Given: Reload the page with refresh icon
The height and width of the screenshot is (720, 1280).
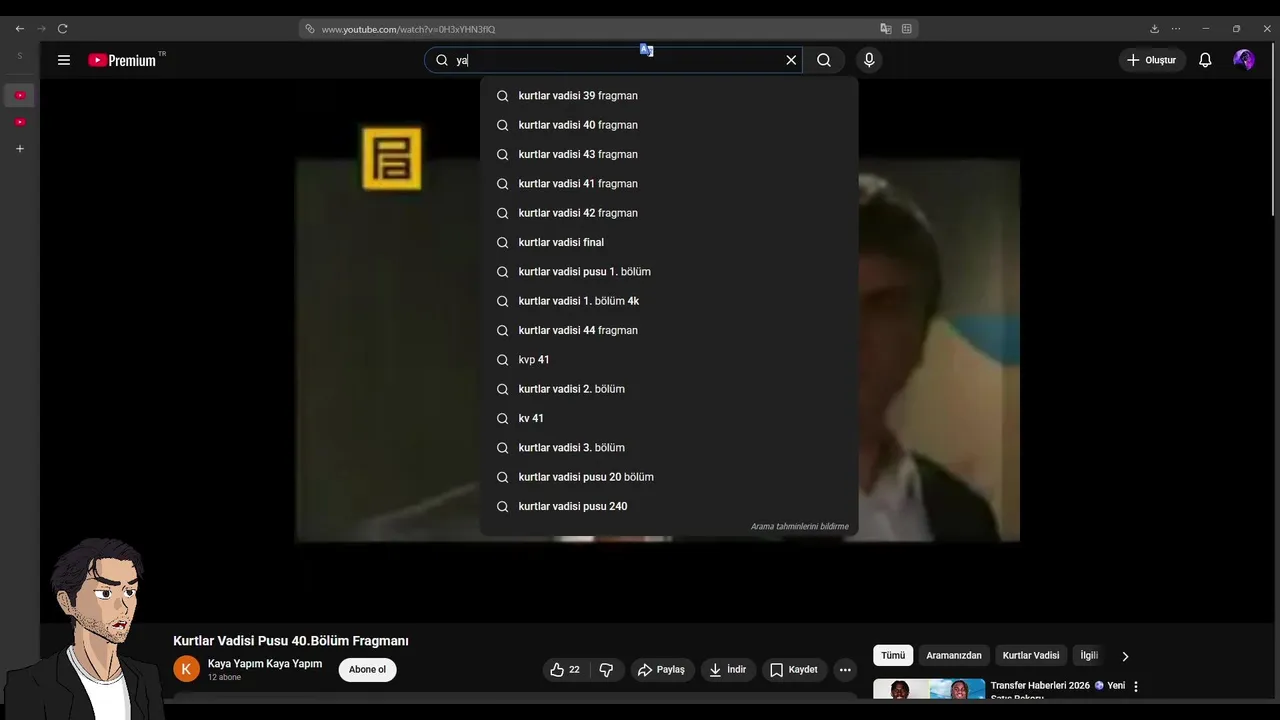Looking at the screenshot, I should [x=62, y=29].
